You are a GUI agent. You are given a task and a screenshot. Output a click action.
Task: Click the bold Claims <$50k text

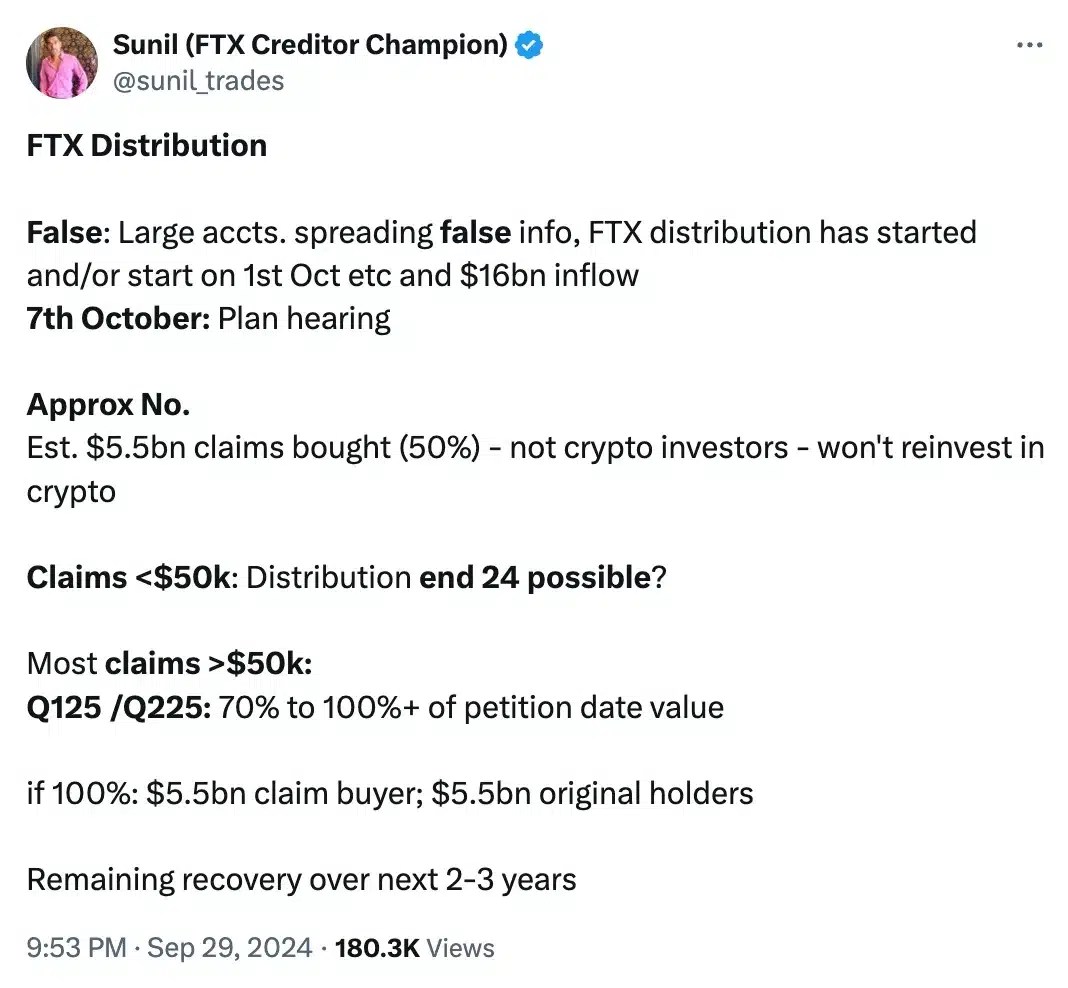point(129,578)
